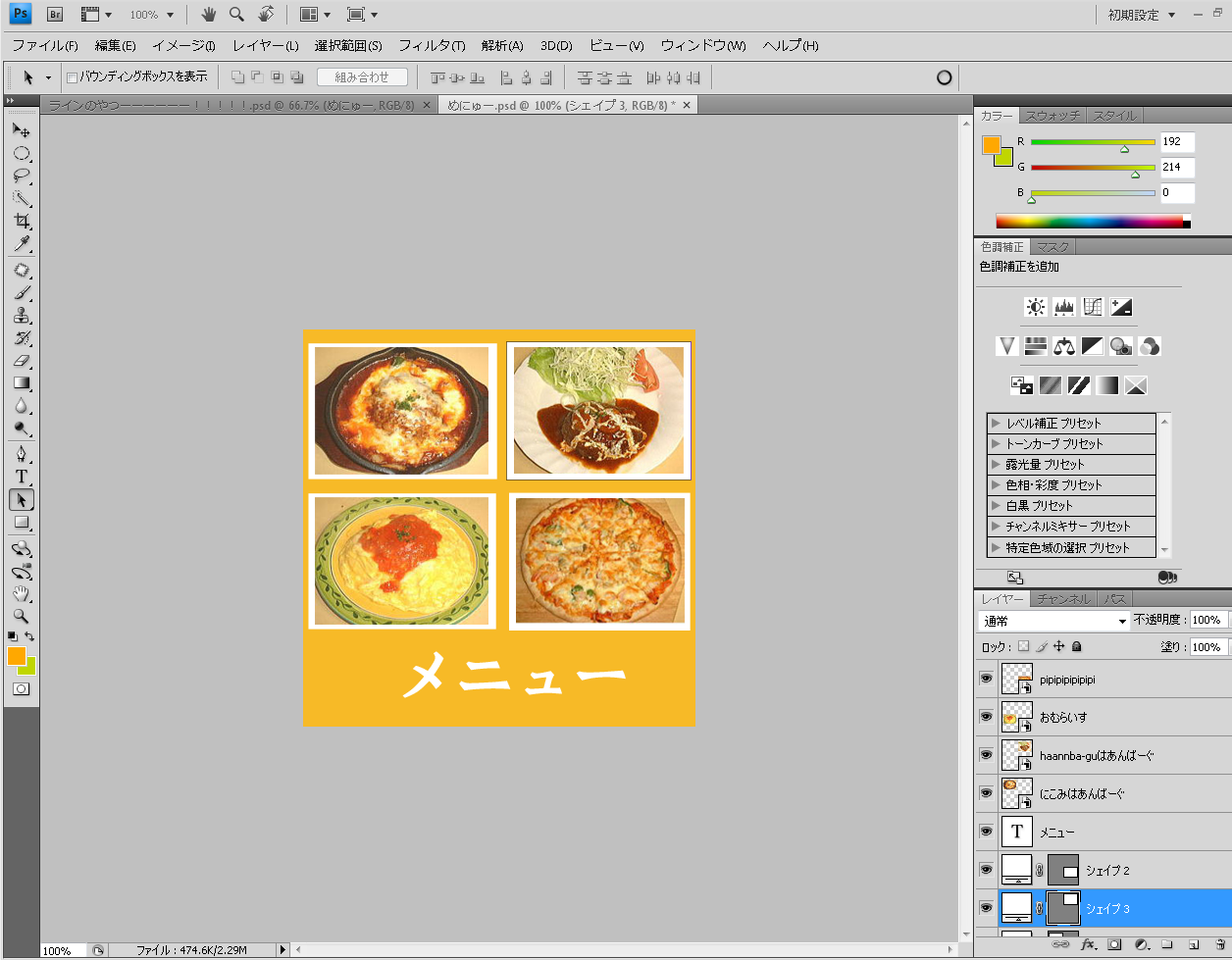Add a Curves adjustment

pyautogui.click(x=1093, y=307)
